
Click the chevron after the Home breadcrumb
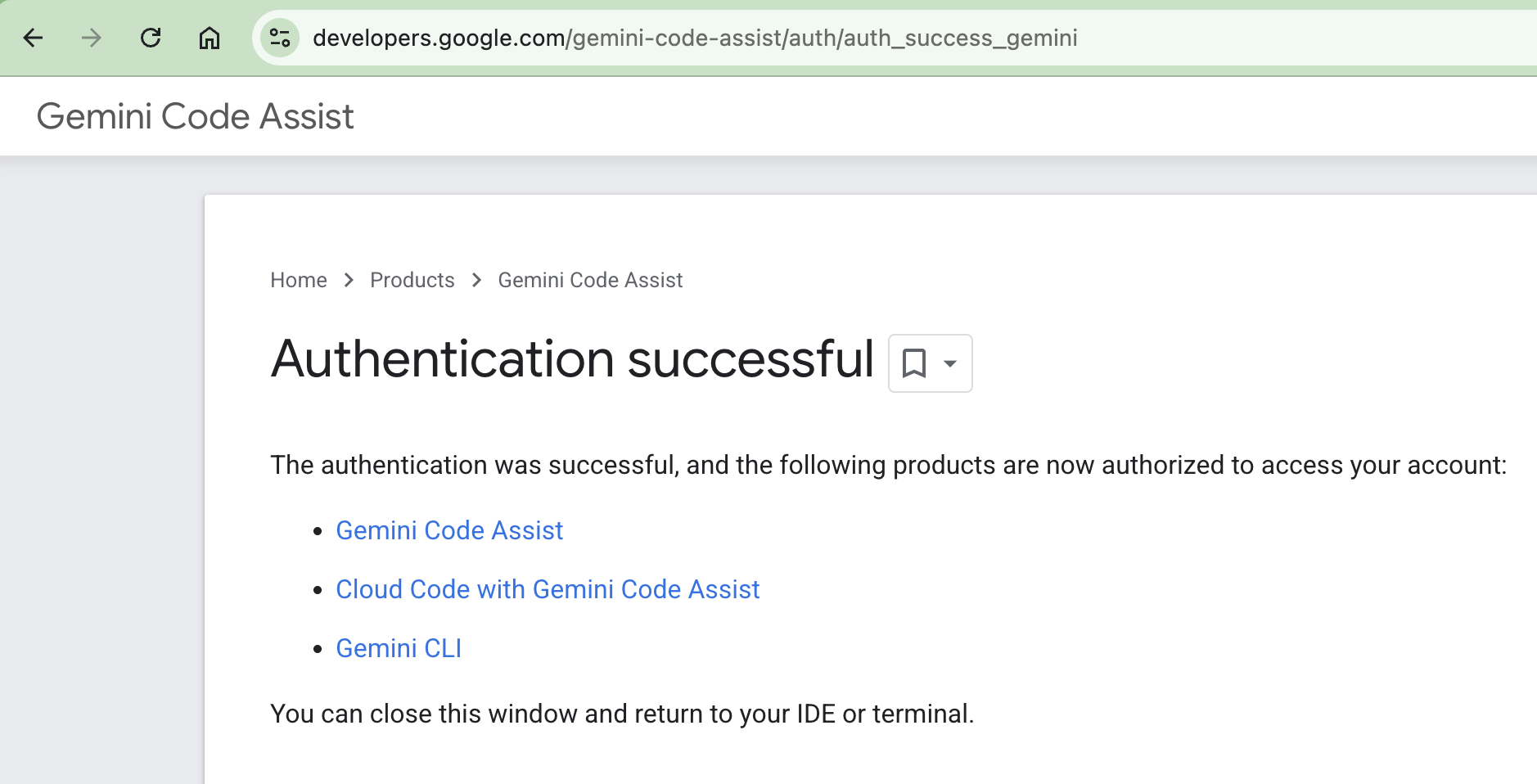(349, 280)
